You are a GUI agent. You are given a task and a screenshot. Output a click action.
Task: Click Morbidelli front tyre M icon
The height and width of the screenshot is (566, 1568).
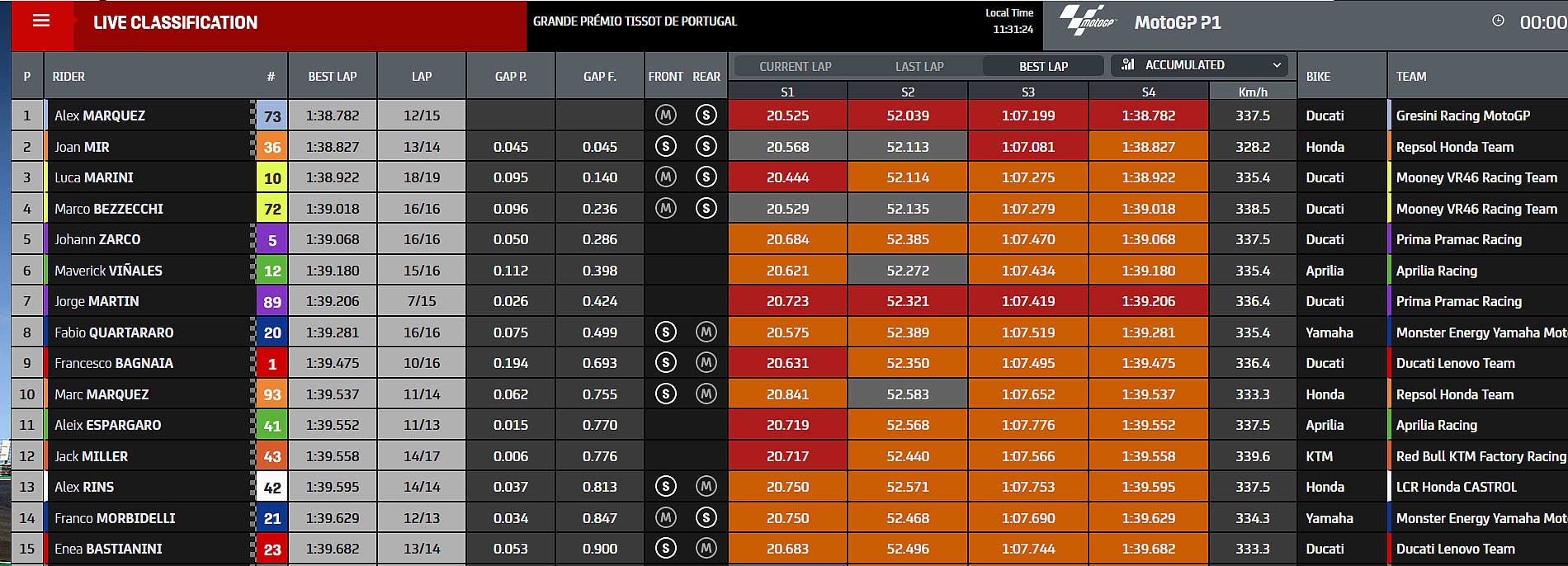[666, 518]
